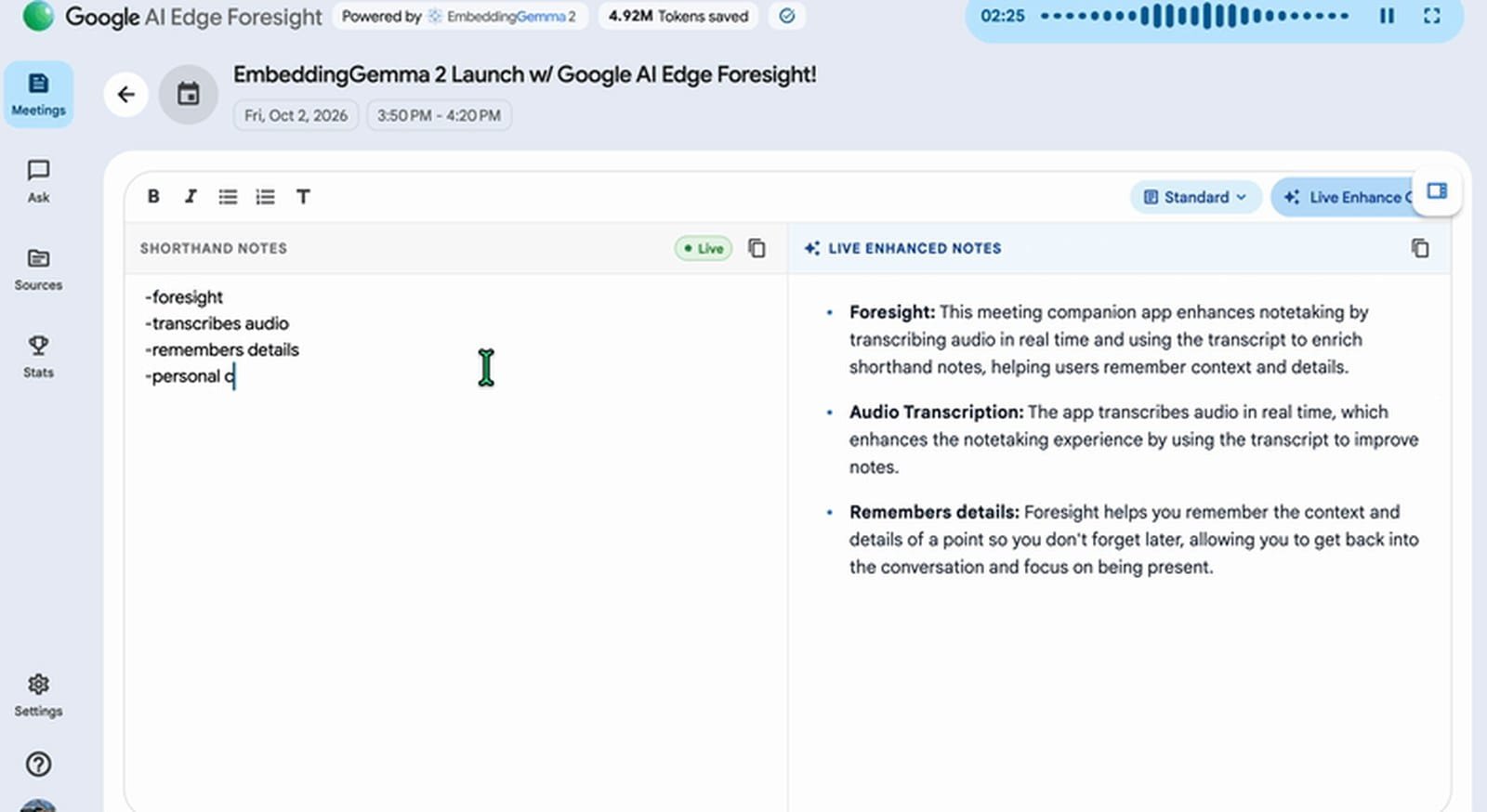Click the meeting title text
The height and width of the screenshot is (812, 1487).
pos(524,74)
